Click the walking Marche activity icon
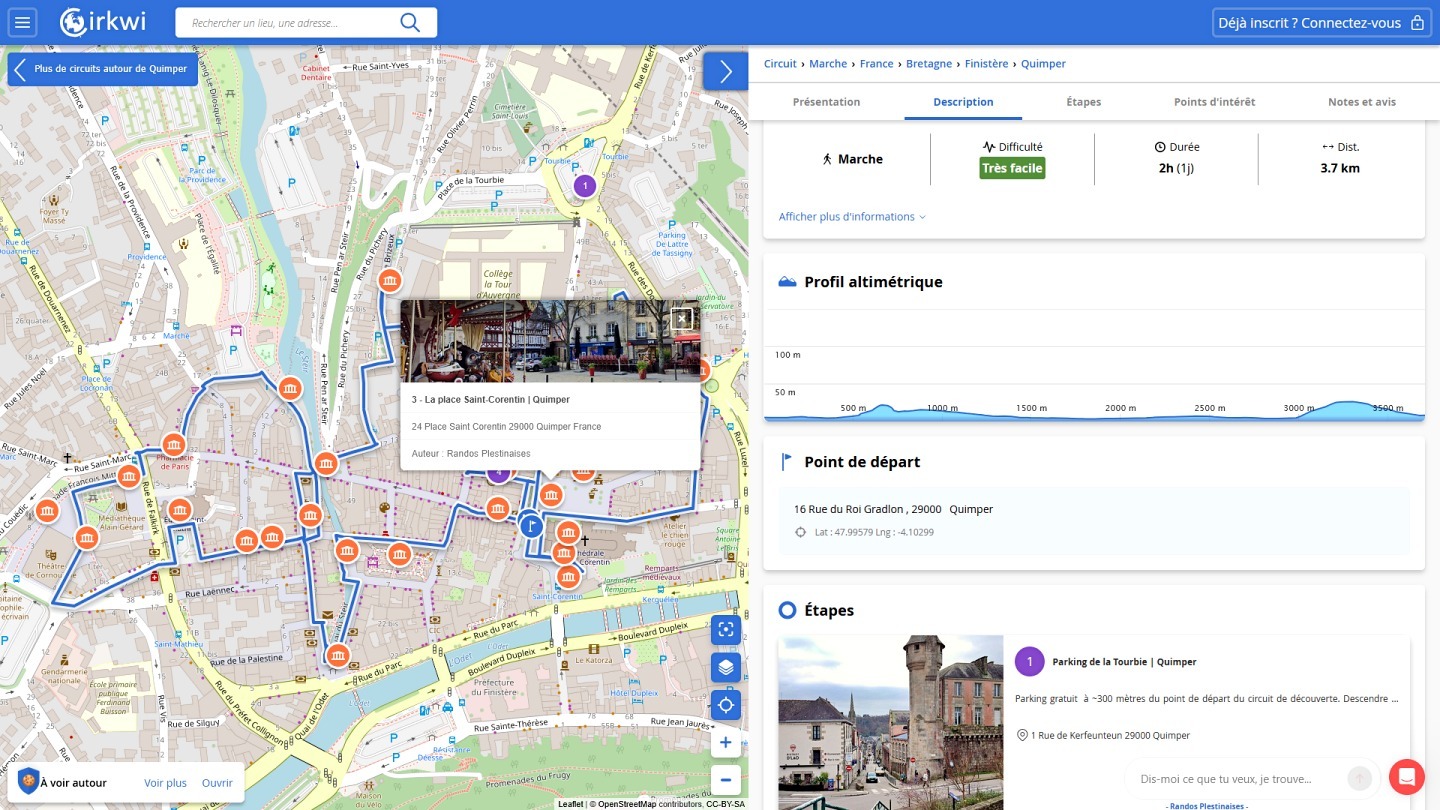This screenshot has width=1440, height=810. [x=825, y=158]
